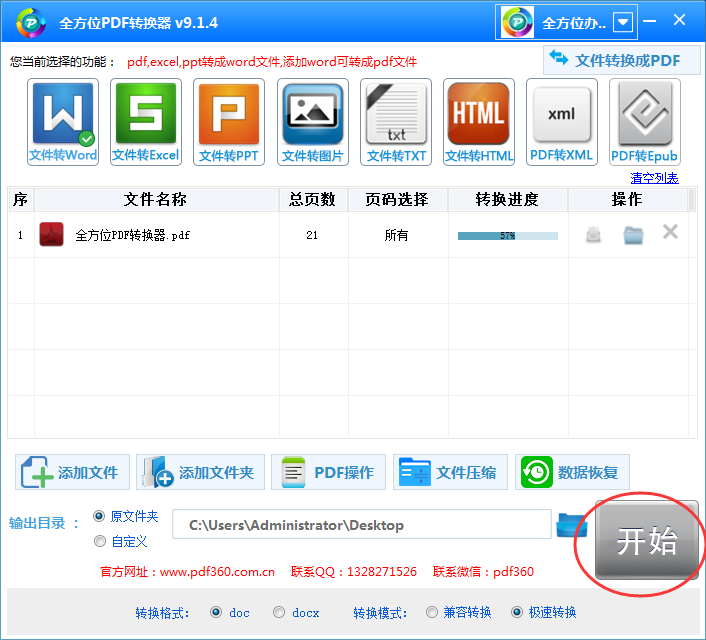
Task: Open the 数据恢复 button
Action: [572, 472]
